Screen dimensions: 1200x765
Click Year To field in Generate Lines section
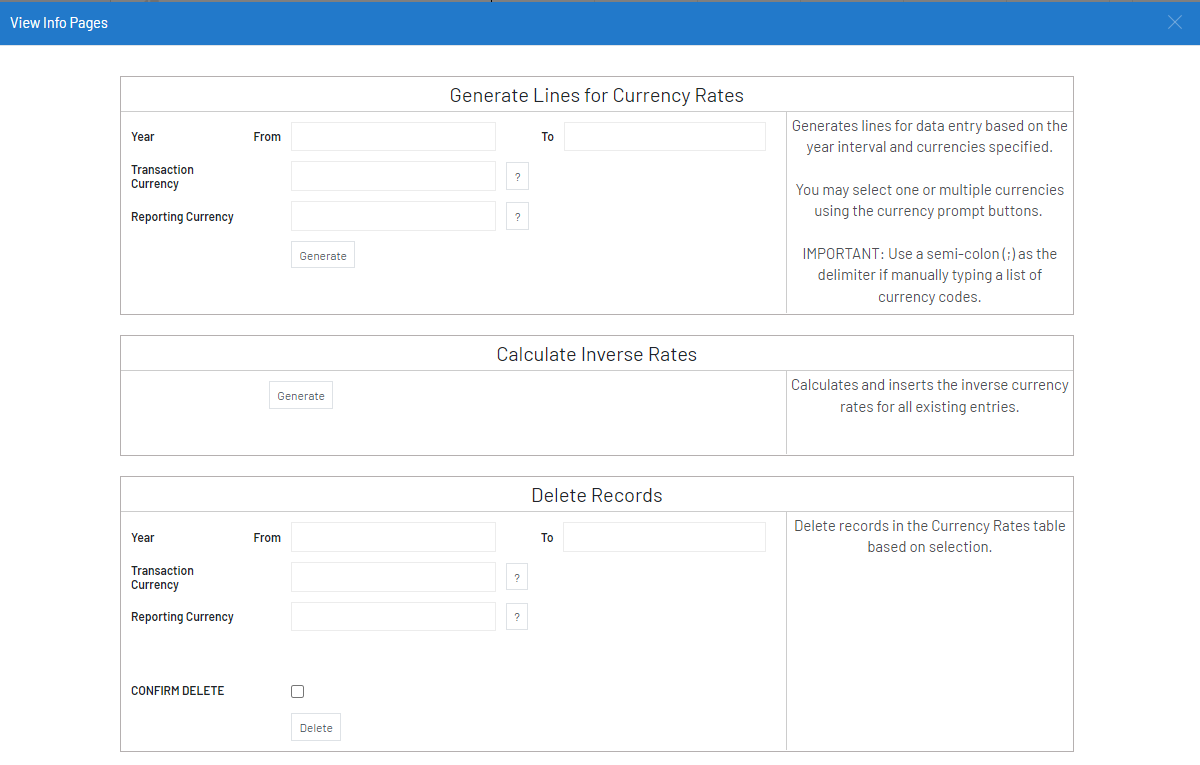tap(664, 137)
